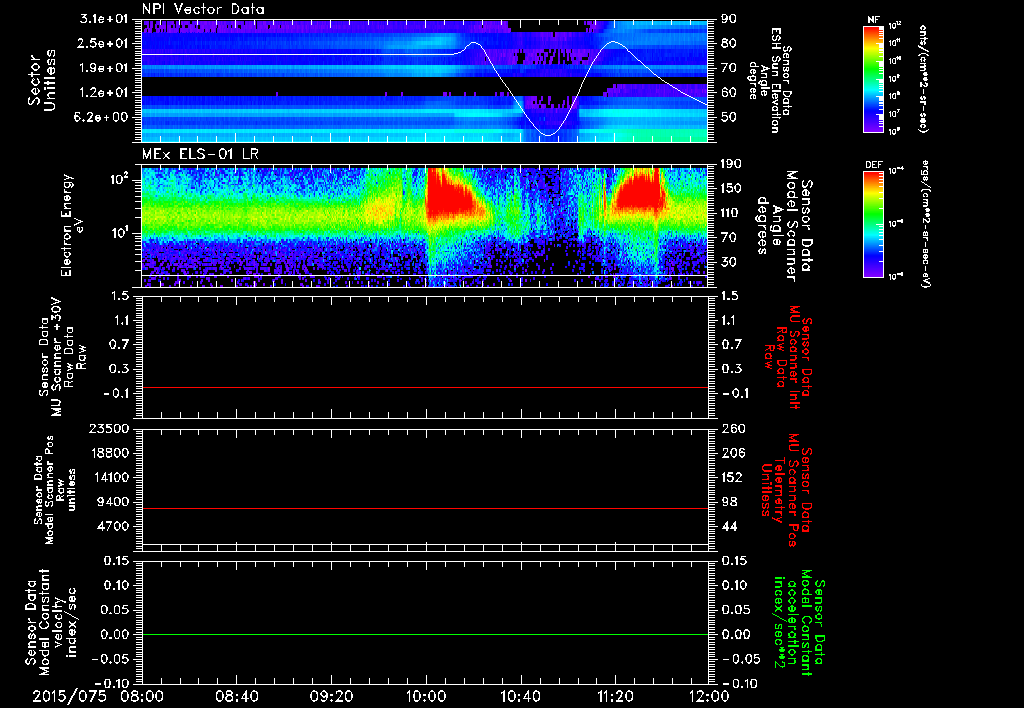
Task: Click the 'Sector Unitless' axis label
Action: click(x=42, y=80)
